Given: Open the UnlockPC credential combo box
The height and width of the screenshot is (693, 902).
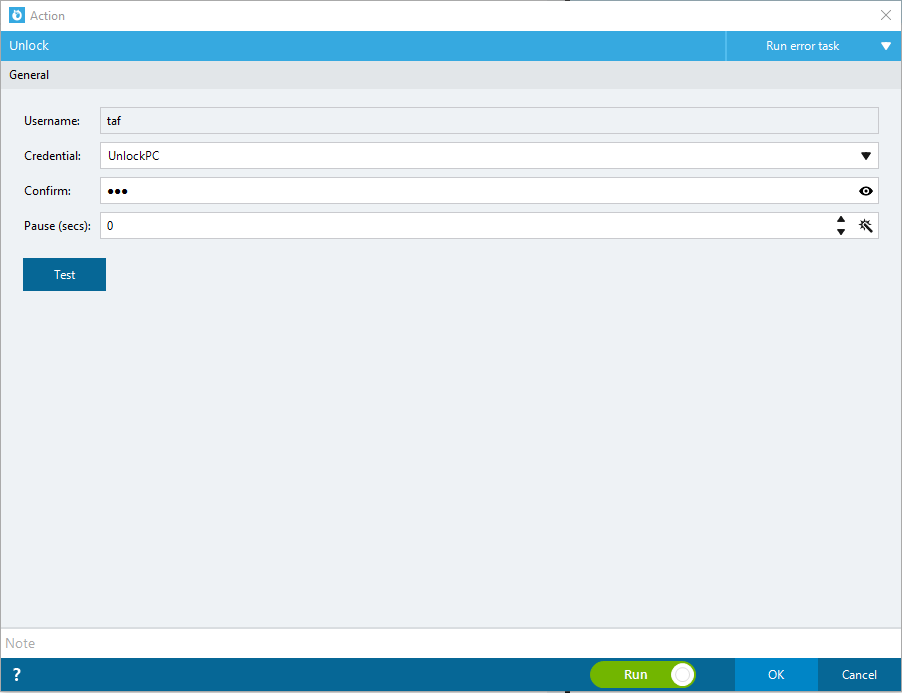Looking at the screenshot, I should tap(489, 156).
